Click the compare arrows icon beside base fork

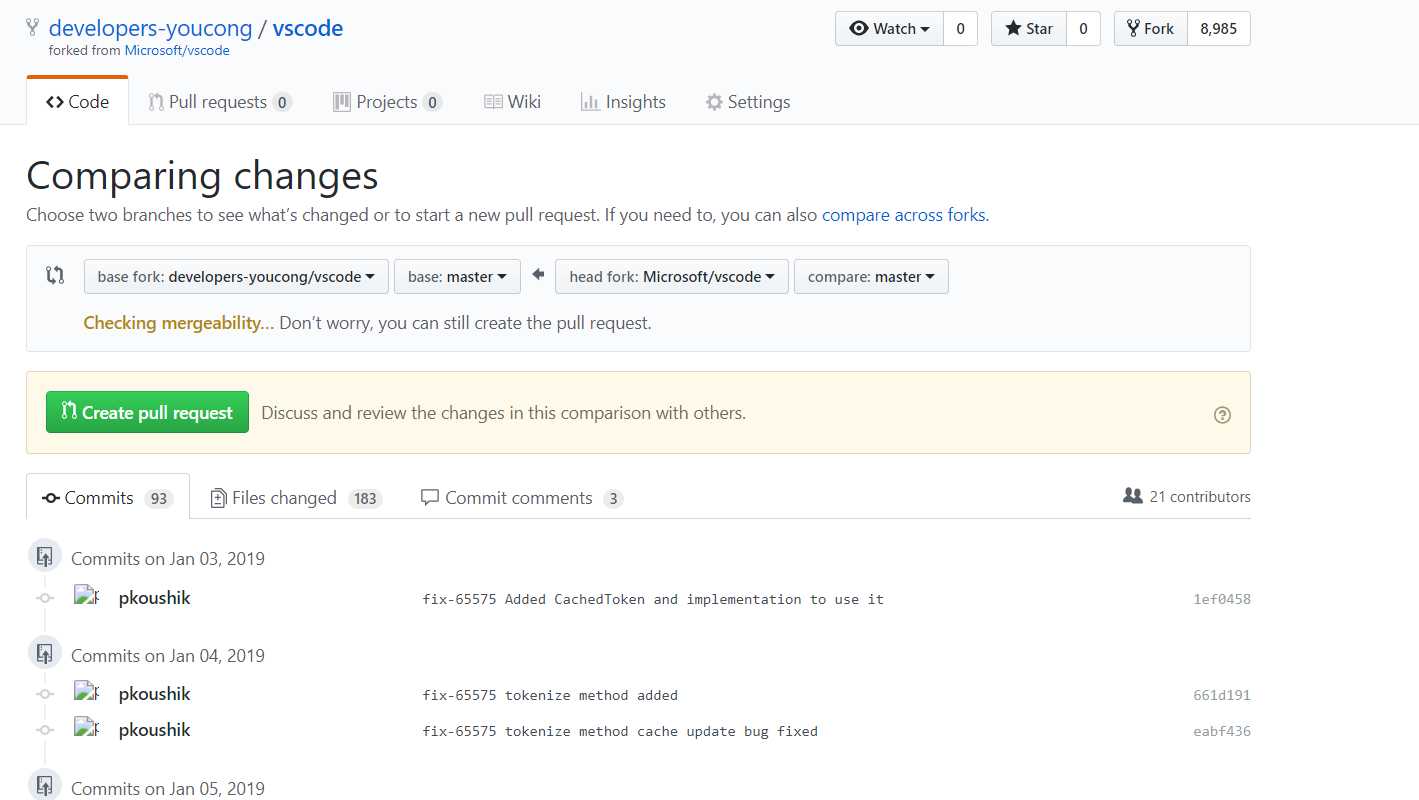point(55,275)
